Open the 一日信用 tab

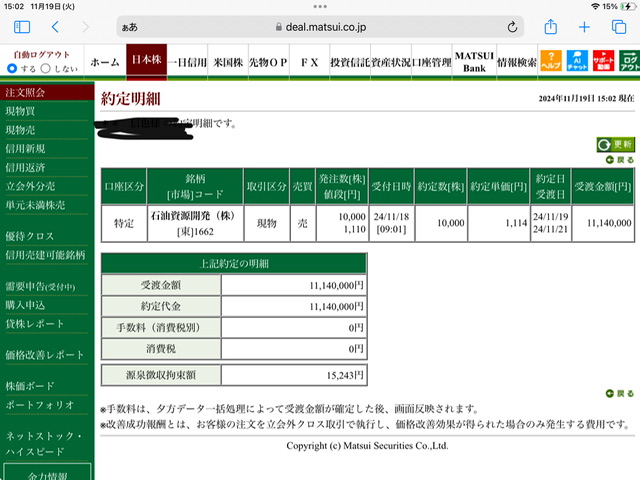pos(187,62)
